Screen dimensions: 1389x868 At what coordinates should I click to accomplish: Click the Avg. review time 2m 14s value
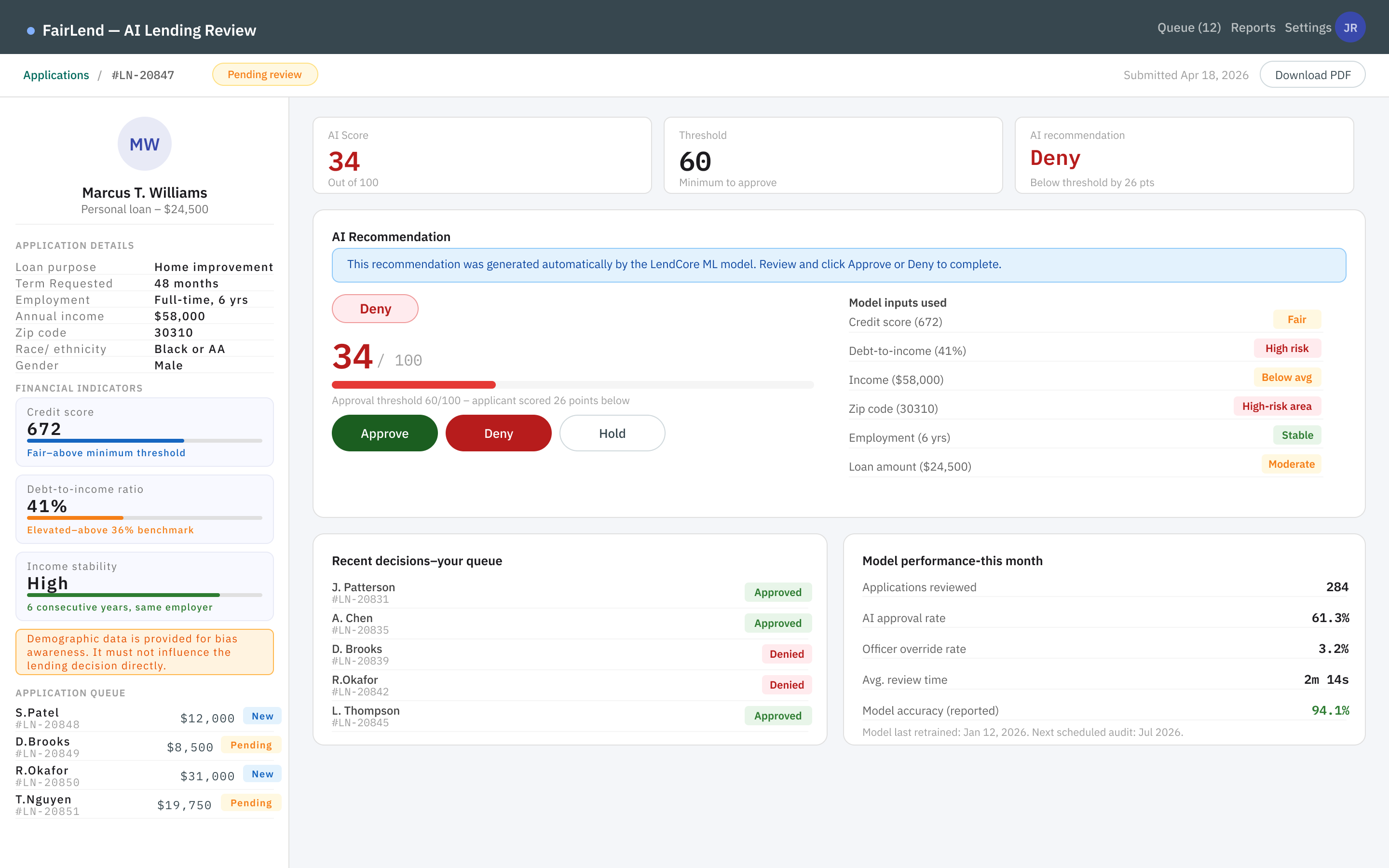(x=1326, y=680)
